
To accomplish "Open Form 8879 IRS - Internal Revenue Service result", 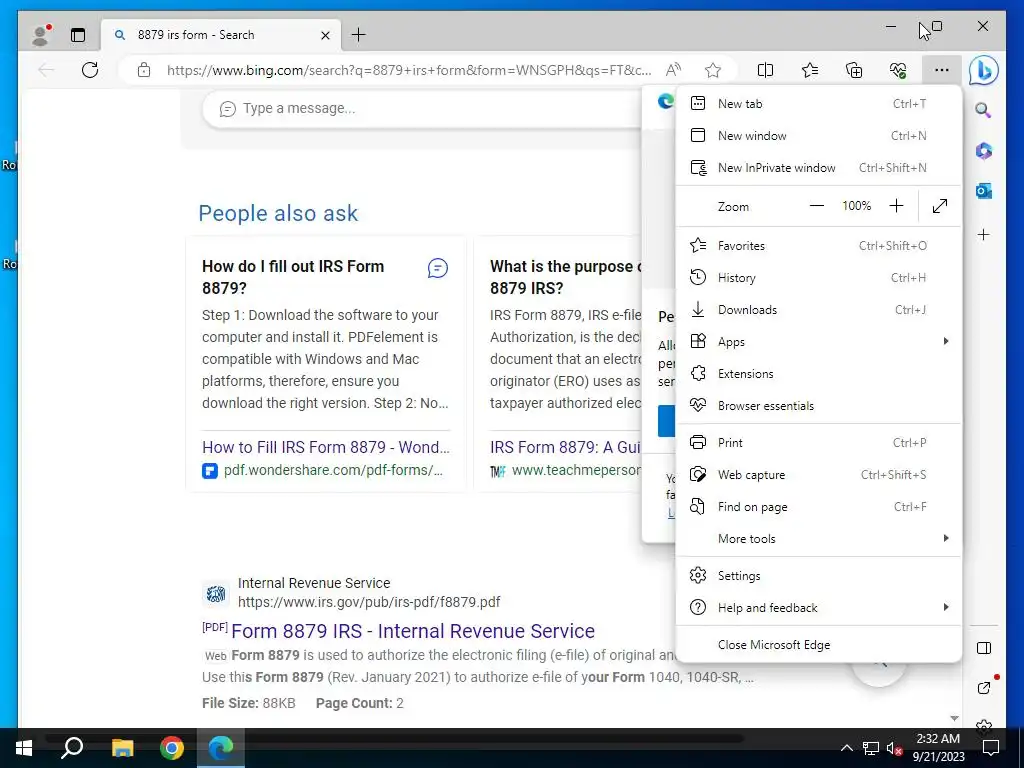I will pos(413,631).
